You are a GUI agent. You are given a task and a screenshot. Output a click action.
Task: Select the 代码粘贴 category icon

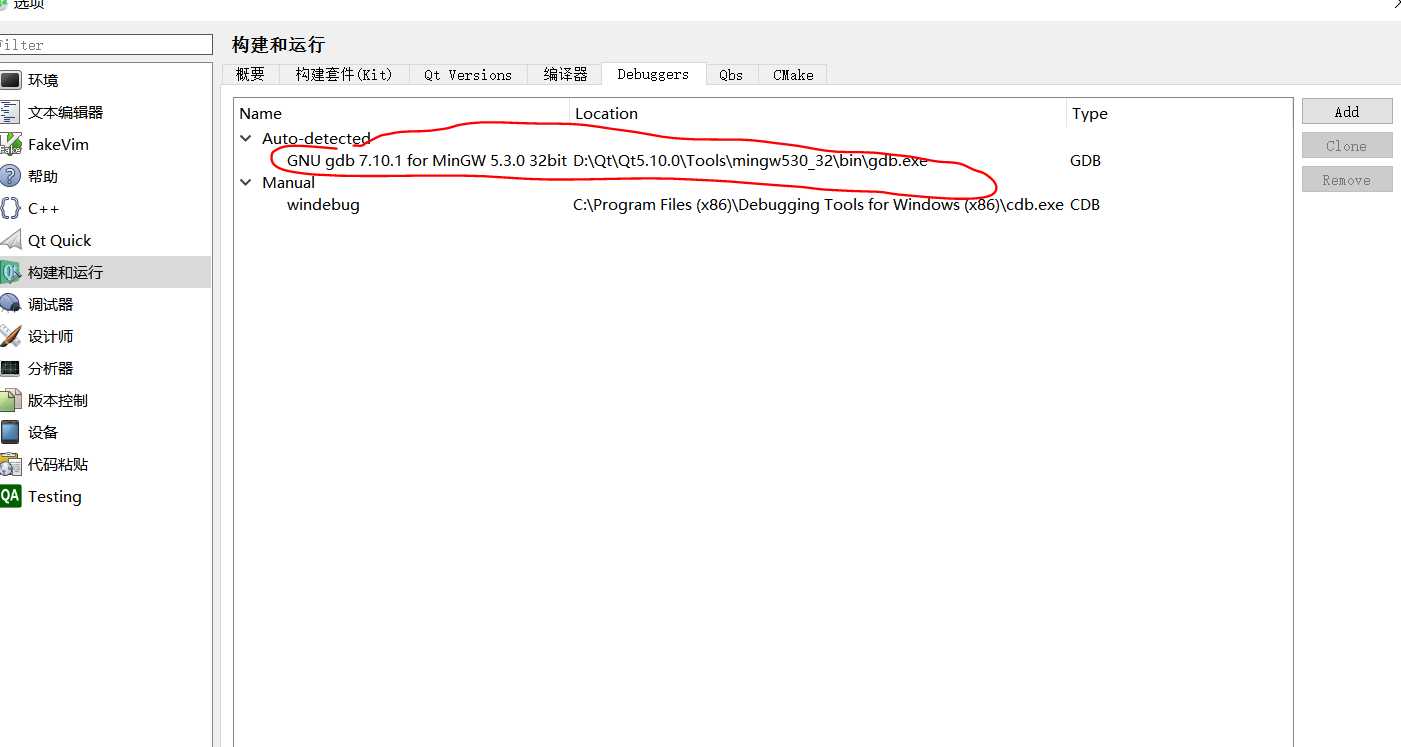[x=10, y=464]
